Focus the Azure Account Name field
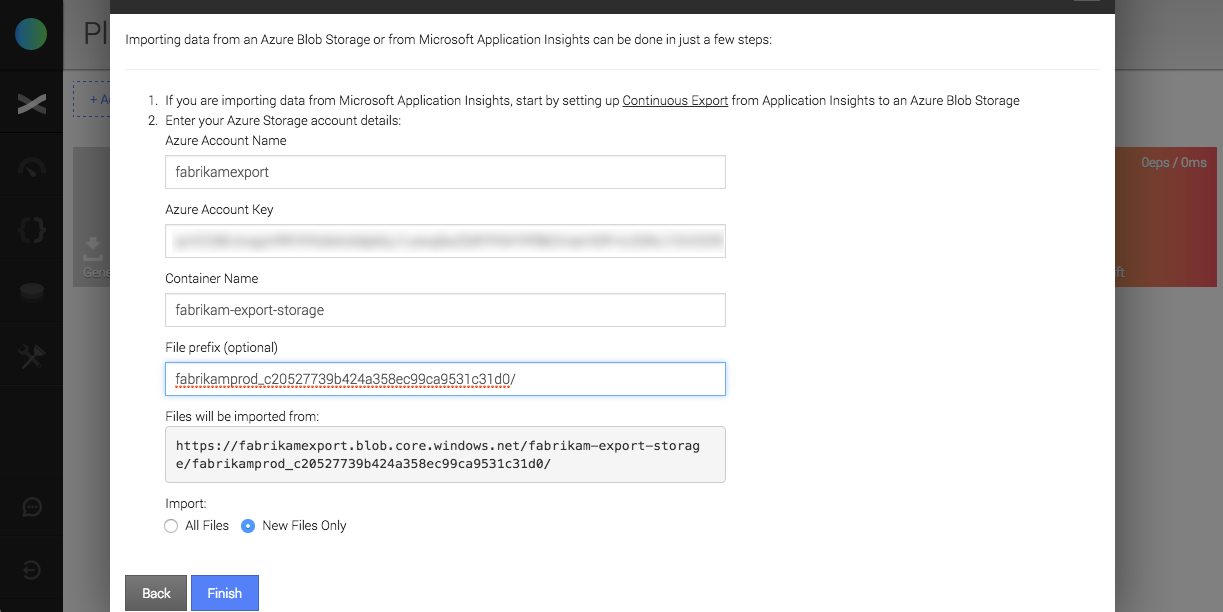1223x612 pixels. click(445, 172)
